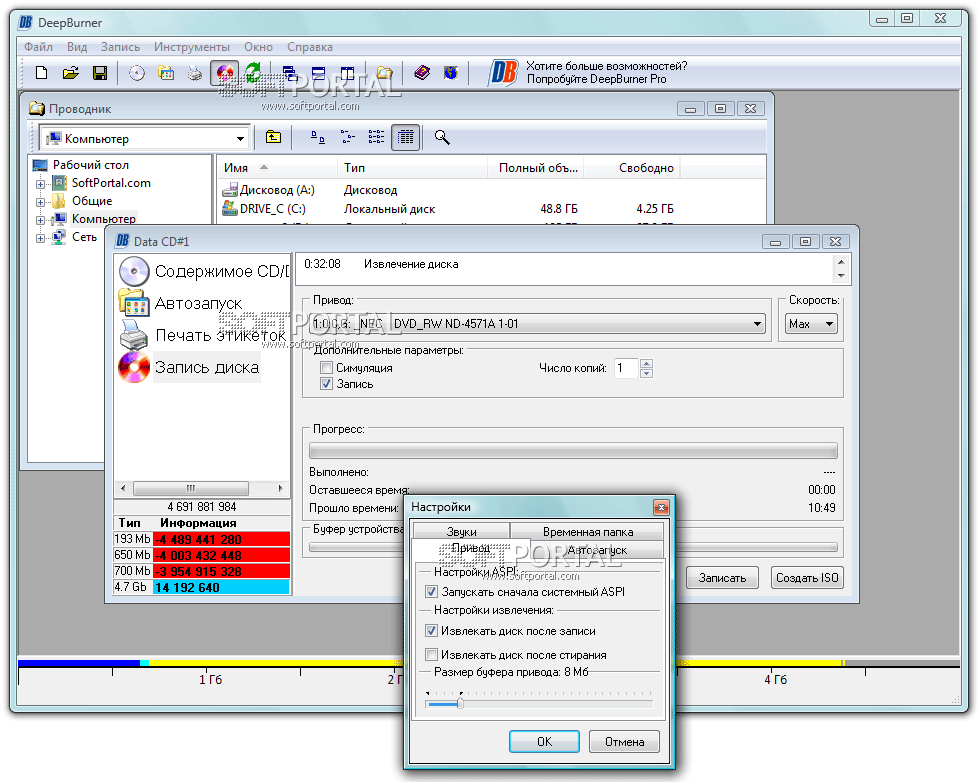
Task: Click the drive buffer size slider handle
Action: click(x=460, y=703)
